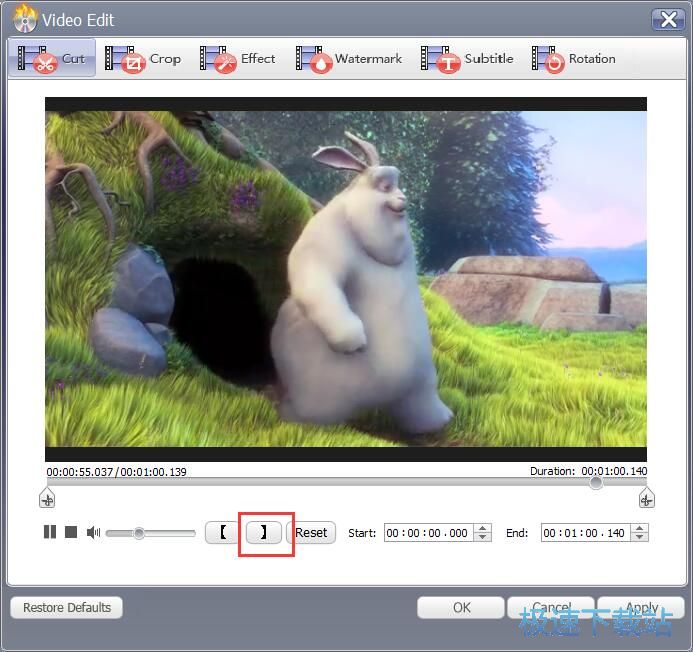
Task: Click the playback position knob on seek bar
Action: tap(596, 483)
